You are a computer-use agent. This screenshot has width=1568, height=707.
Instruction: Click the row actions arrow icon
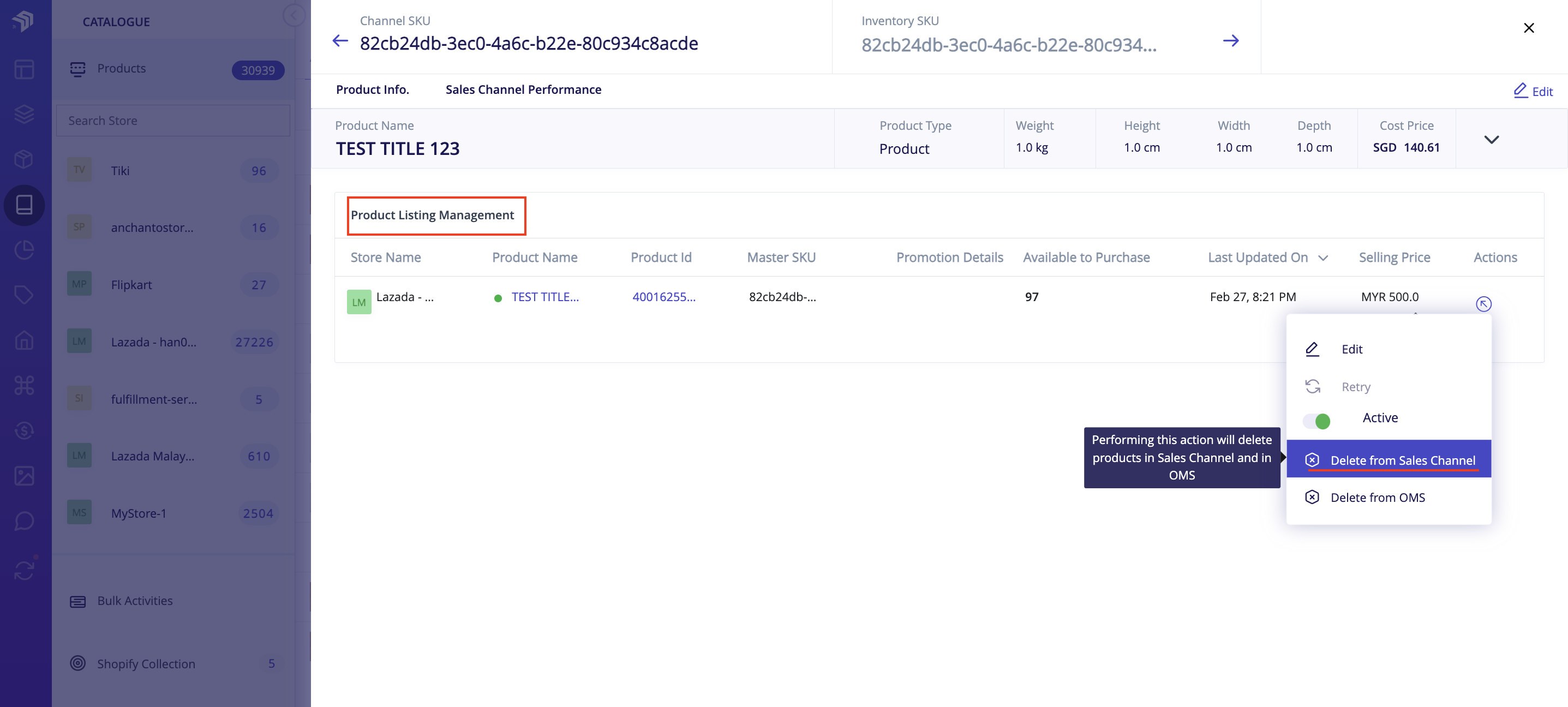1483,304
